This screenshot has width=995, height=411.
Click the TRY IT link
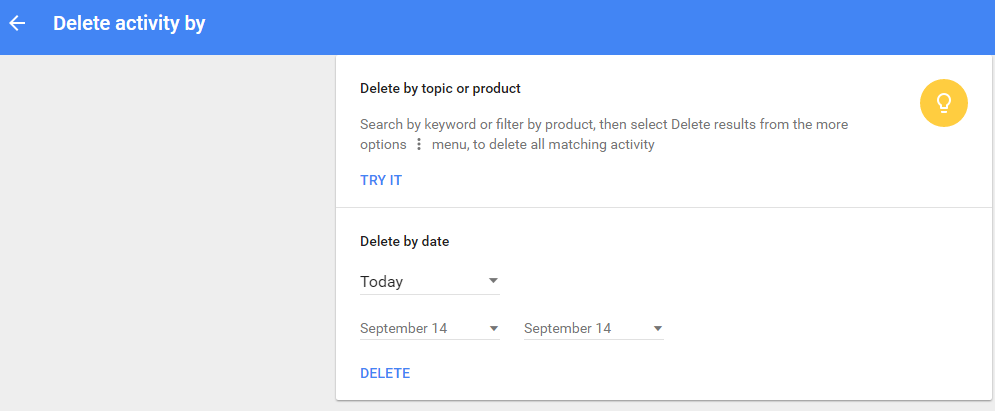[381, 181]
